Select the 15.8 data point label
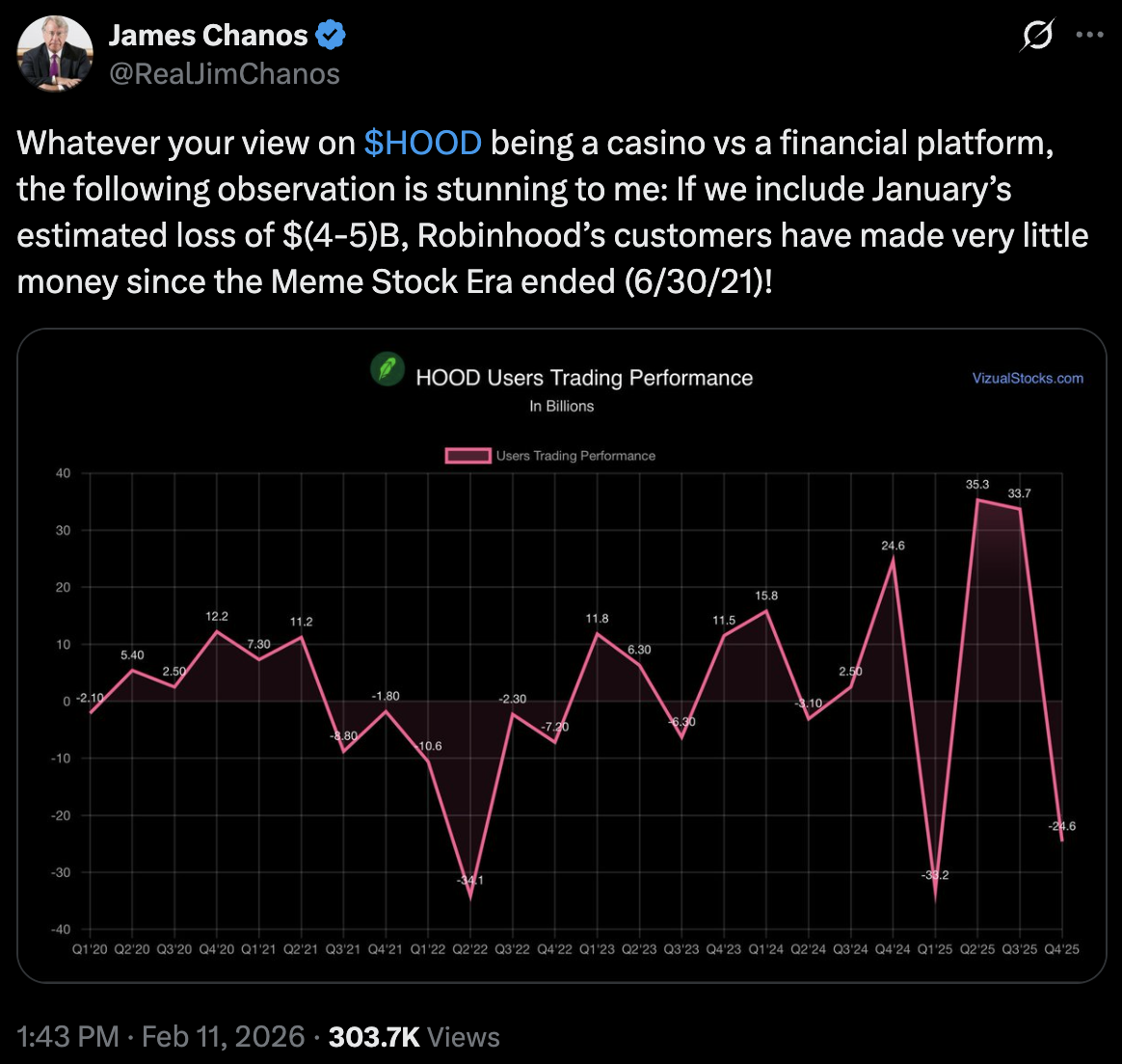Viewport: 1122px width, 1064px height. (x=766, y=596)
